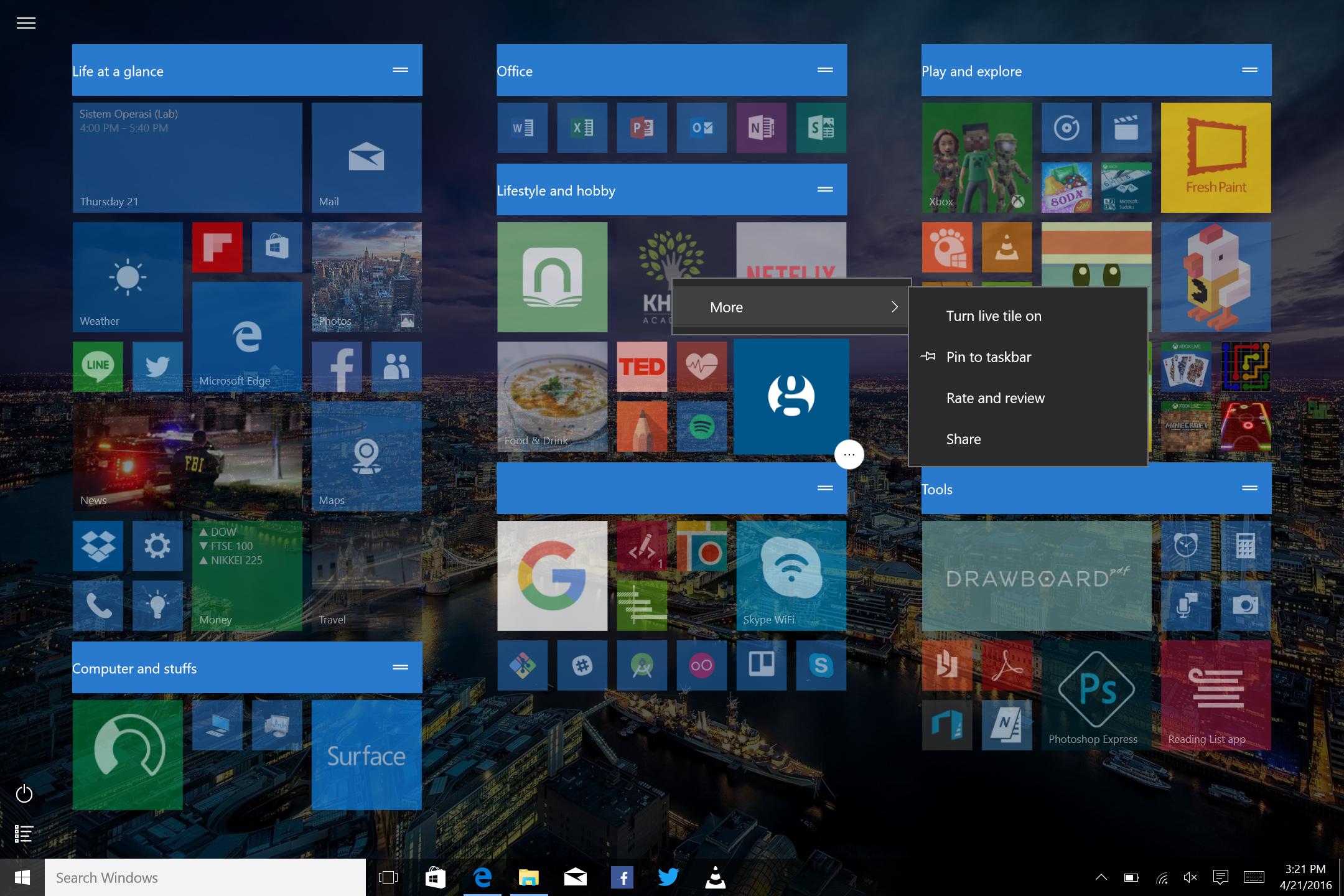Open the Outlook tile

tap(701, 128)
